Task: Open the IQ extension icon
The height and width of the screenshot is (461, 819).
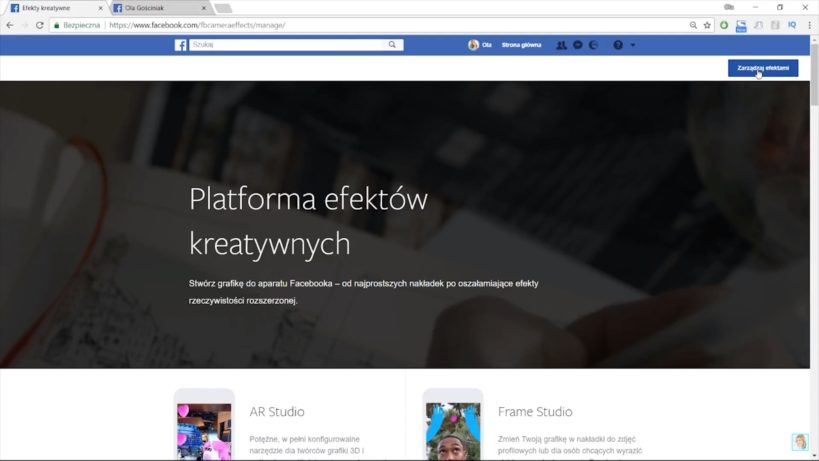Action: click(x=792, y=25)
